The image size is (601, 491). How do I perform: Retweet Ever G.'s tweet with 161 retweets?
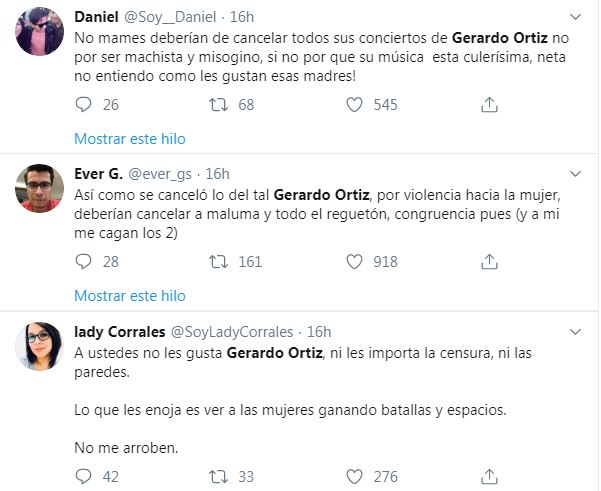pyautogui.click(x=217, y=262)
